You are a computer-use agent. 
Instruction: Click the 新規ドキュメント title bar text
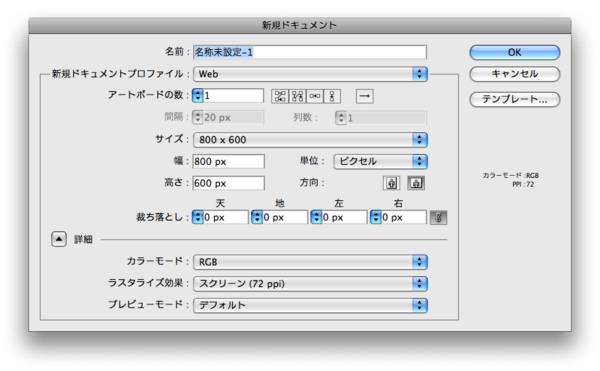coord(299,25)
